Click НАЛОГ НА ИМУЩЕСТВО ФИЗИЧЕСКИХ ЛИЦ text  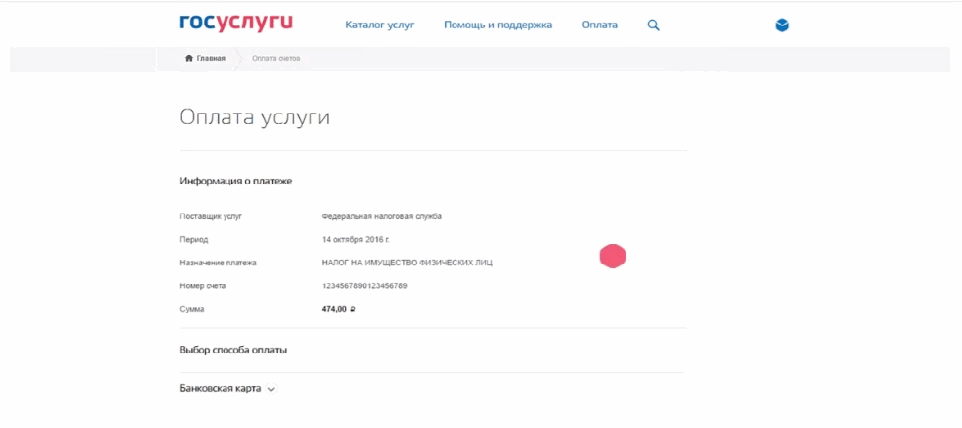point(406,262)
